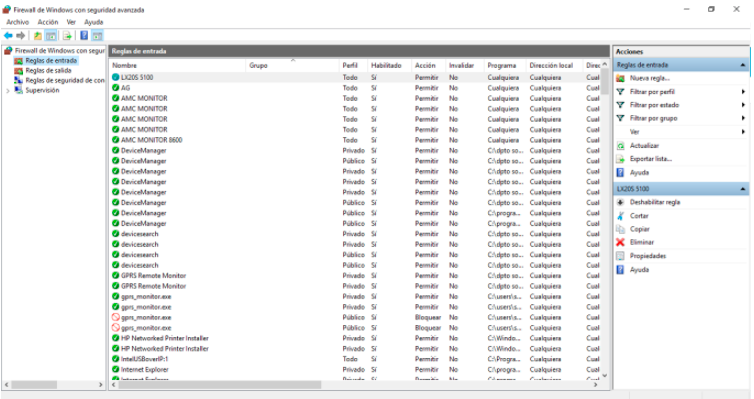
Task: Click the icon beside LX205 5100 rule
Action: click(115, 77)
